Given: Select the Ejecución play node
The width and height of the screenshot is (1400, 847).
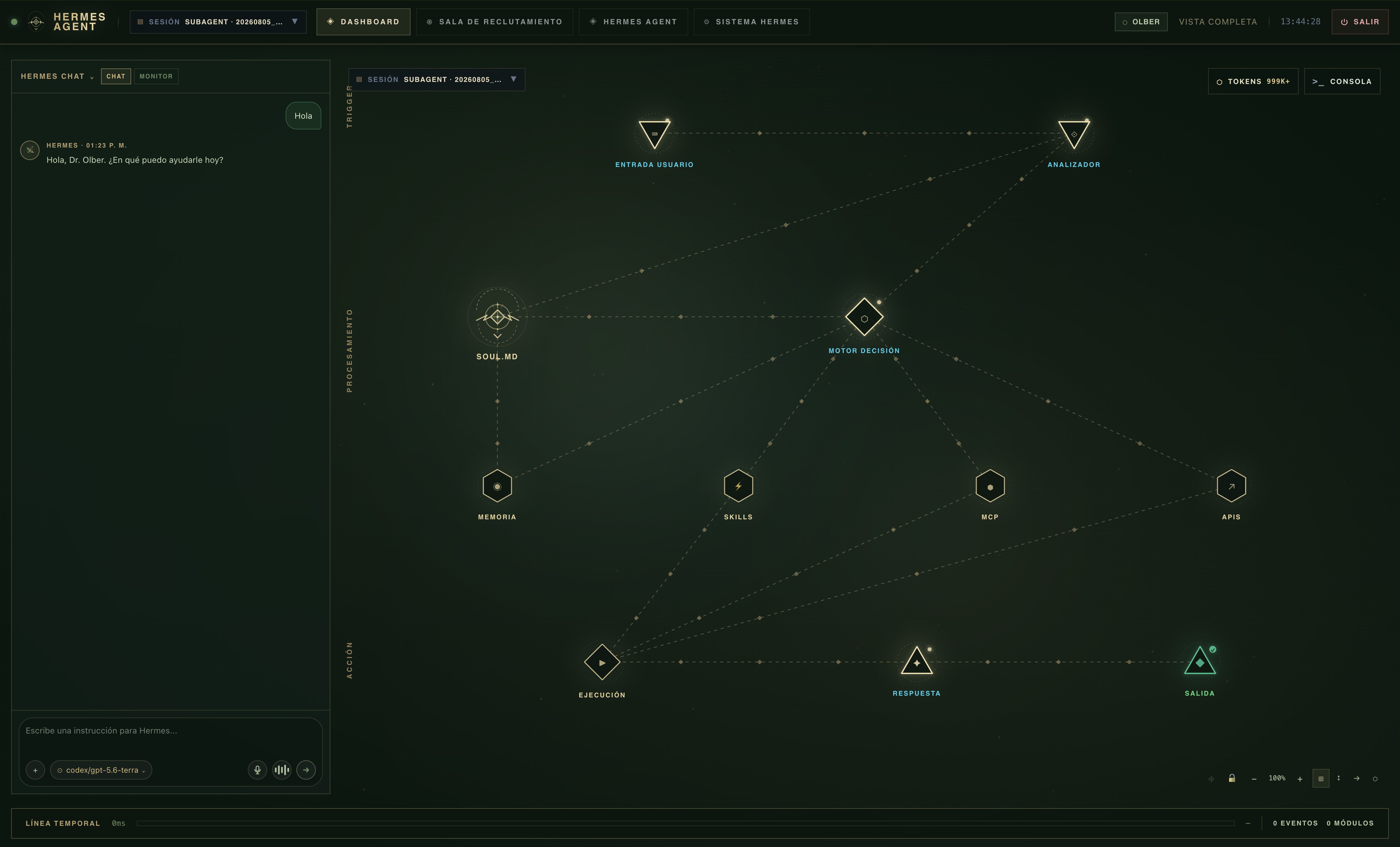Looking at the screenshot, I should tap(602, 662).
